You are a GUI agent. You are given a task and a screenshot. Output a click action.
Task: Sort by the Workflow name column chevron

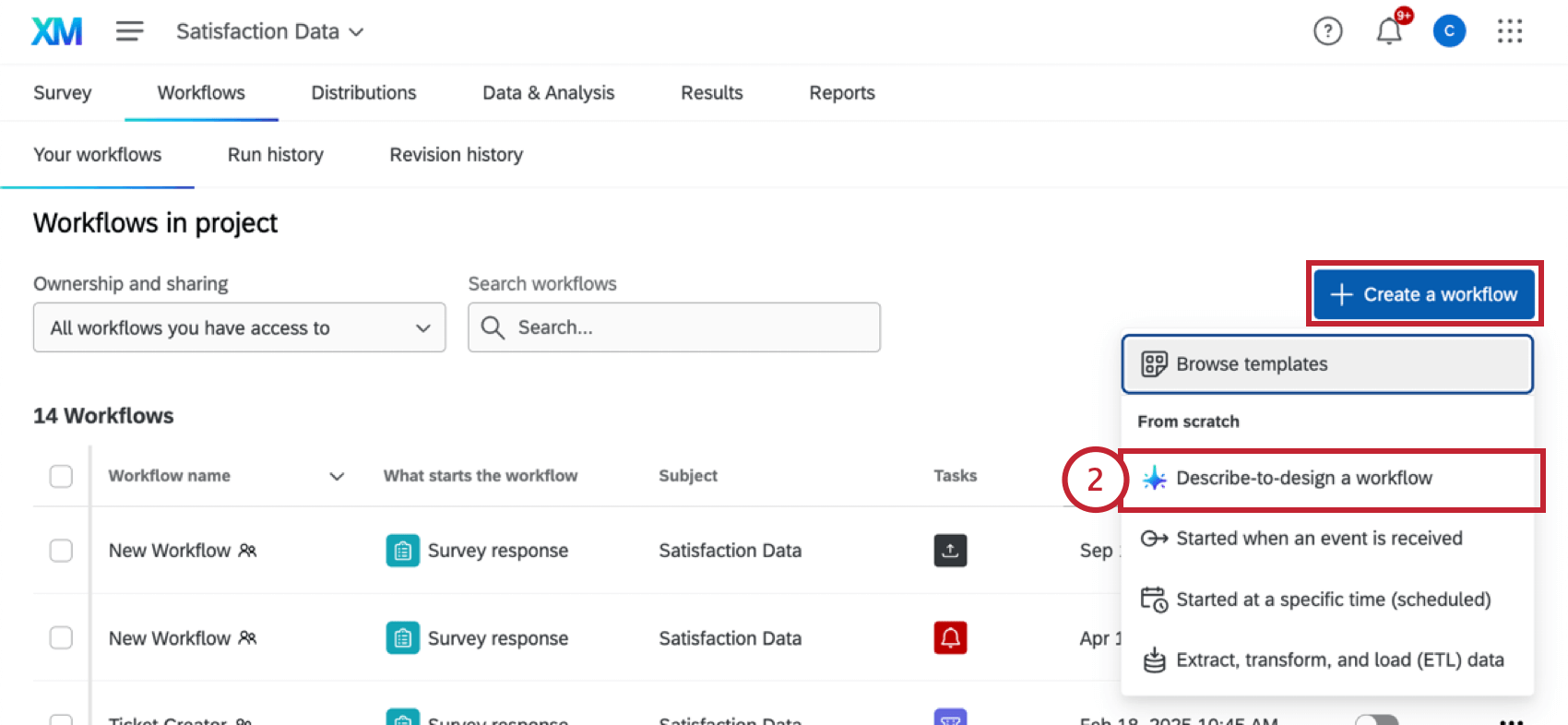[337, 476]
